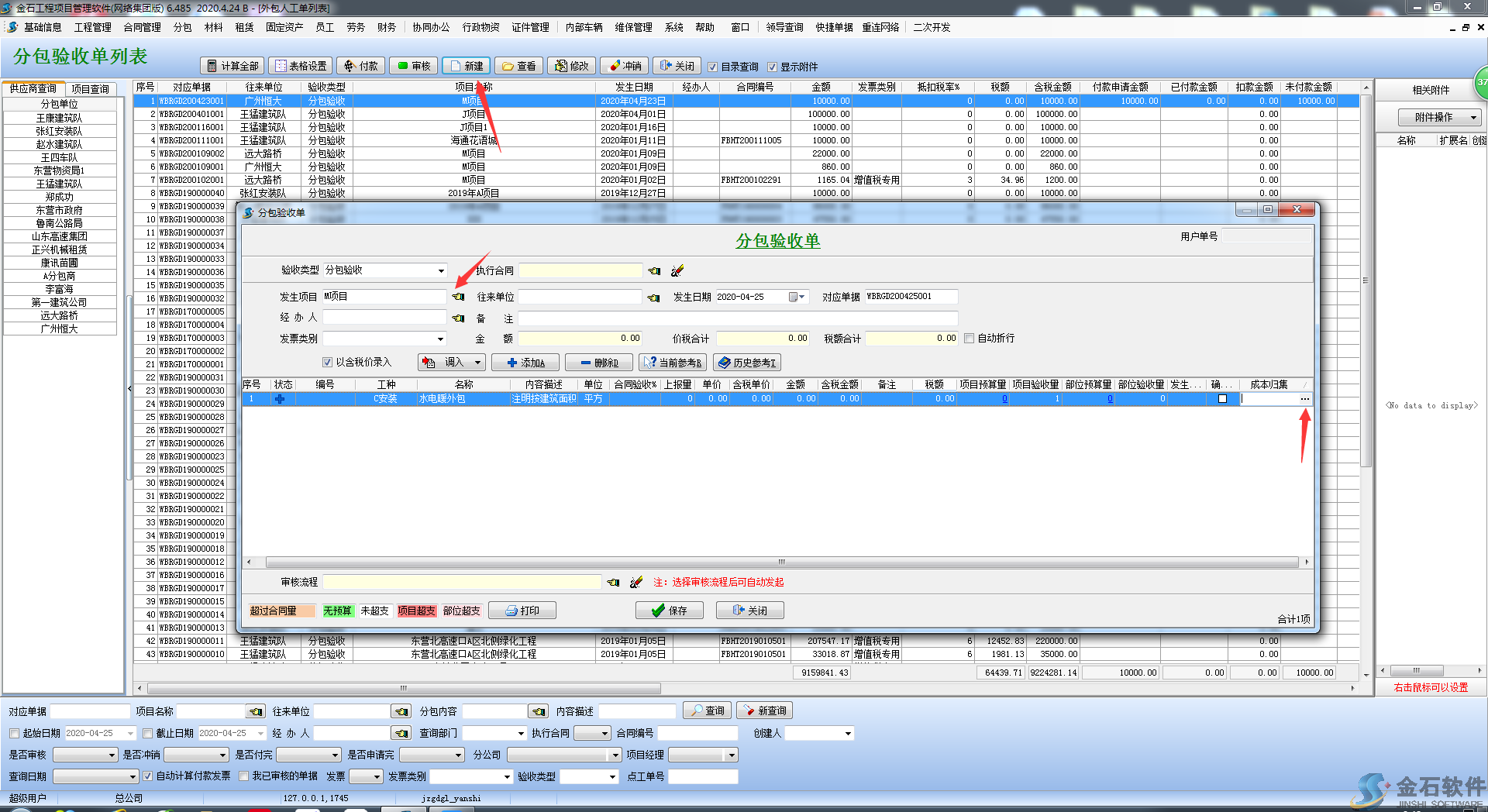
Task: Click the blue plus status icon in row 1
Action: pyautogui.click(x=280, y=399)
